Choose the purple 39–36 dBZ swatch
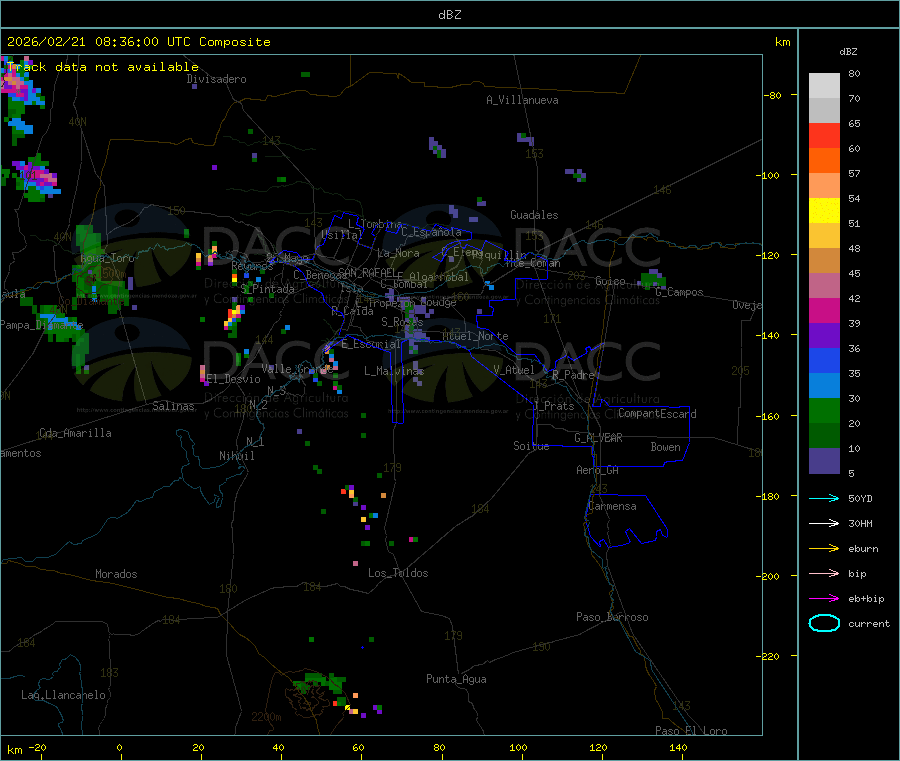 824,336
